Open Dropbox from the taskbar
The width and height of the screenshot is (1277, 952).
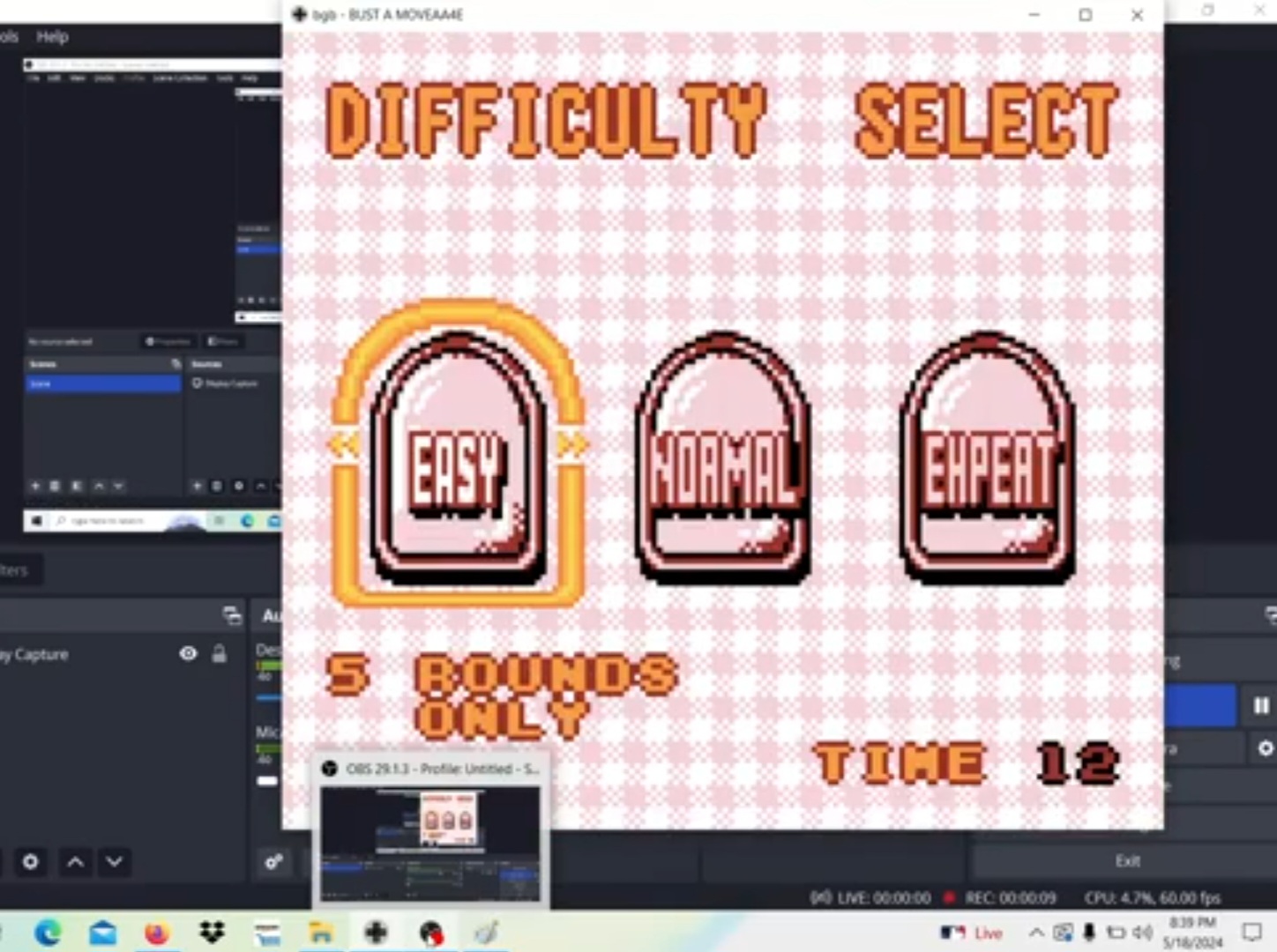[212, 932]
